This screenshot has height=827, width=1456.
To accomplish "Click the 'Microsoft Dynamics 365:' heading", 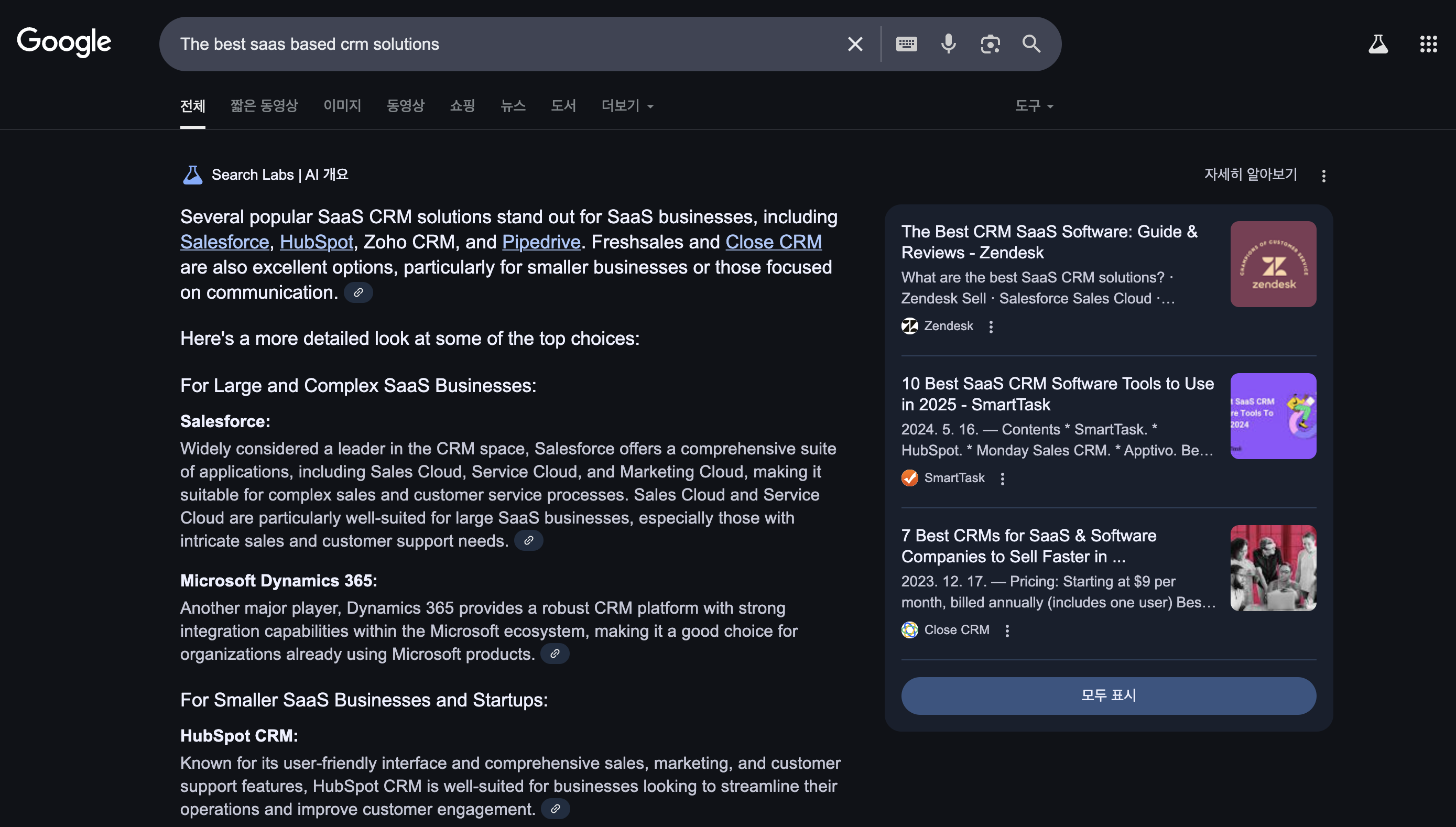I will [279, 581].
